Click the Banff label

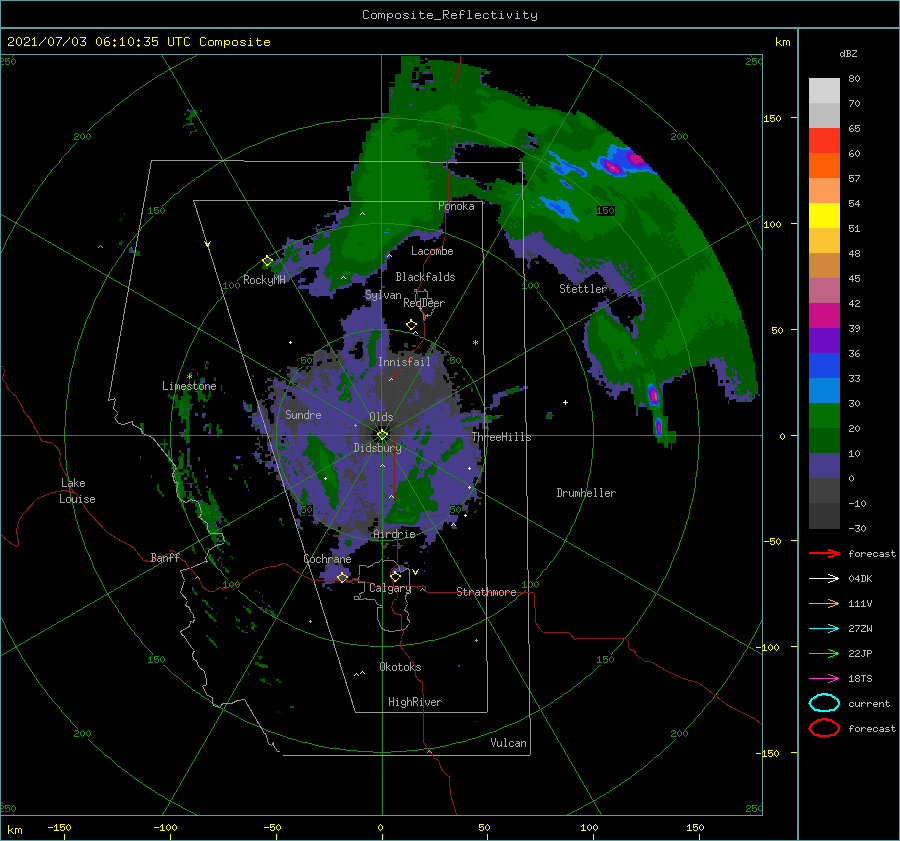165,557
